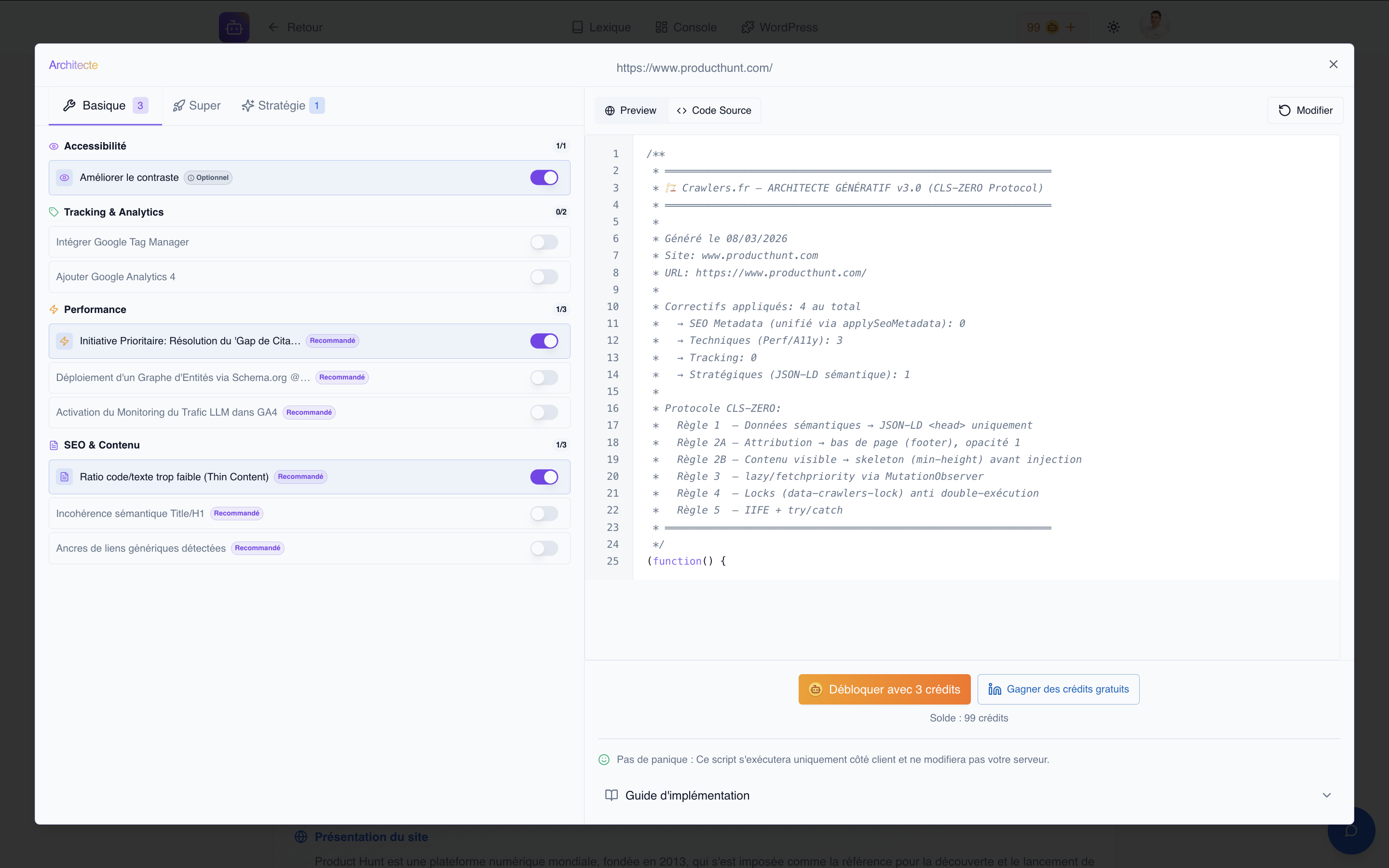Show the Preview view
The height and width of the screenshot is (868, 1389).
pyautogui.click(x=630, y=110)
